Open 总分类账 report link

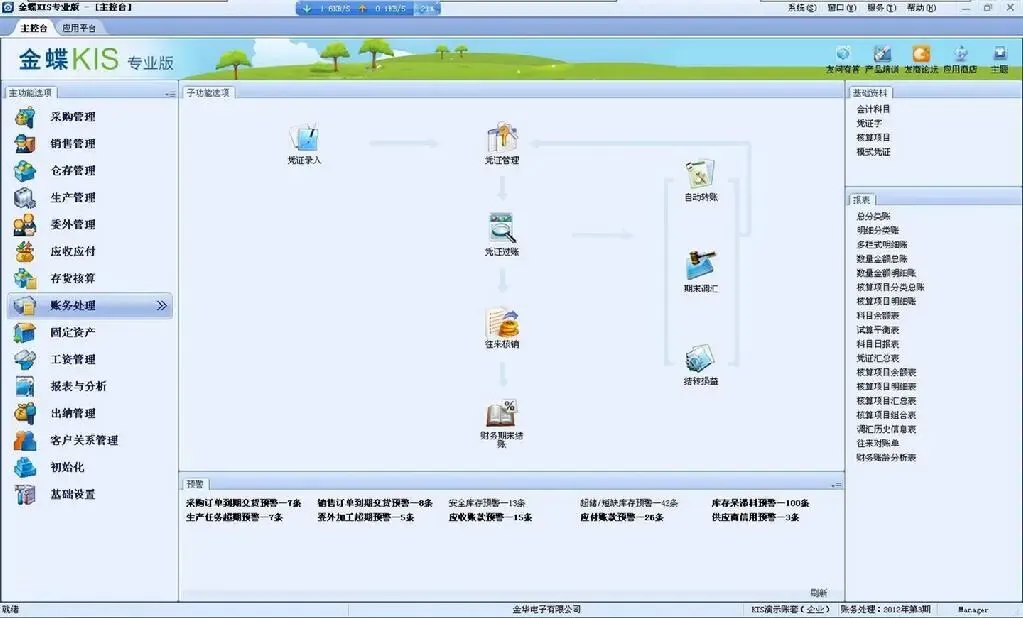(874, 216)
